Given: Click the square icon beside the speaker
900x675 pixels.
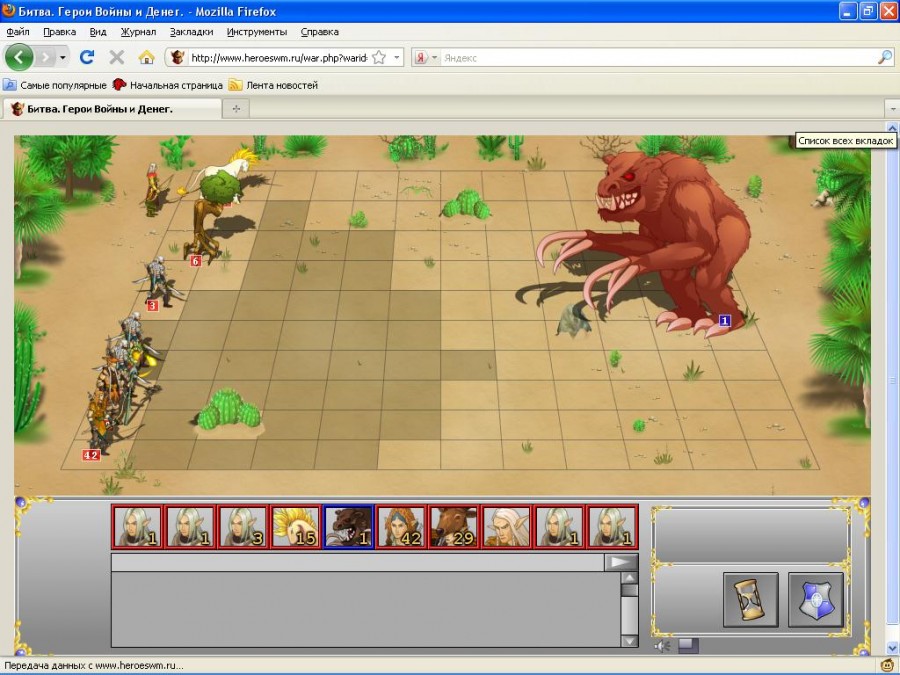Looking at the screenshot, I should [x=688, y=646].
